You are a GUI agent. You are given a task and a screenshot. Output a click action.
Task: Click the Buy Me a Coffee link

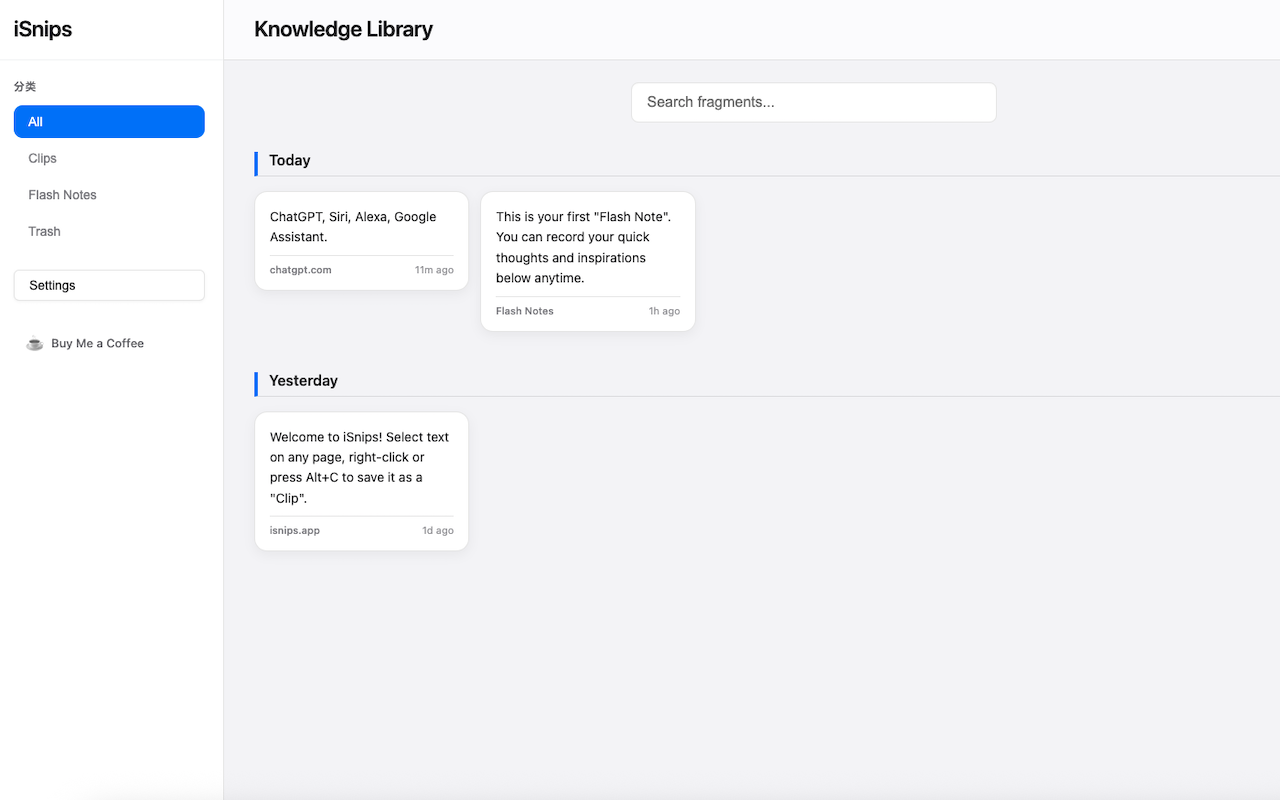tap(98, 343)
